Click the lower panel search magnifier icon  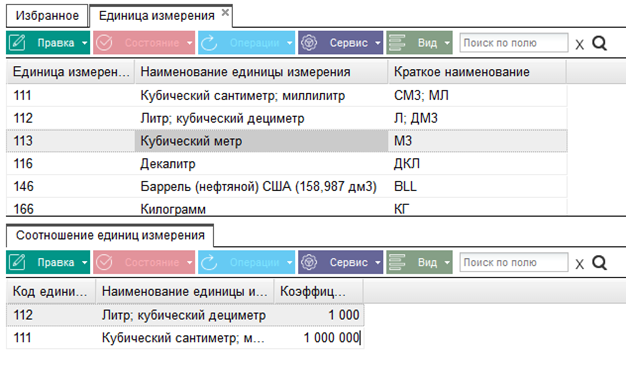coord(600,262)
